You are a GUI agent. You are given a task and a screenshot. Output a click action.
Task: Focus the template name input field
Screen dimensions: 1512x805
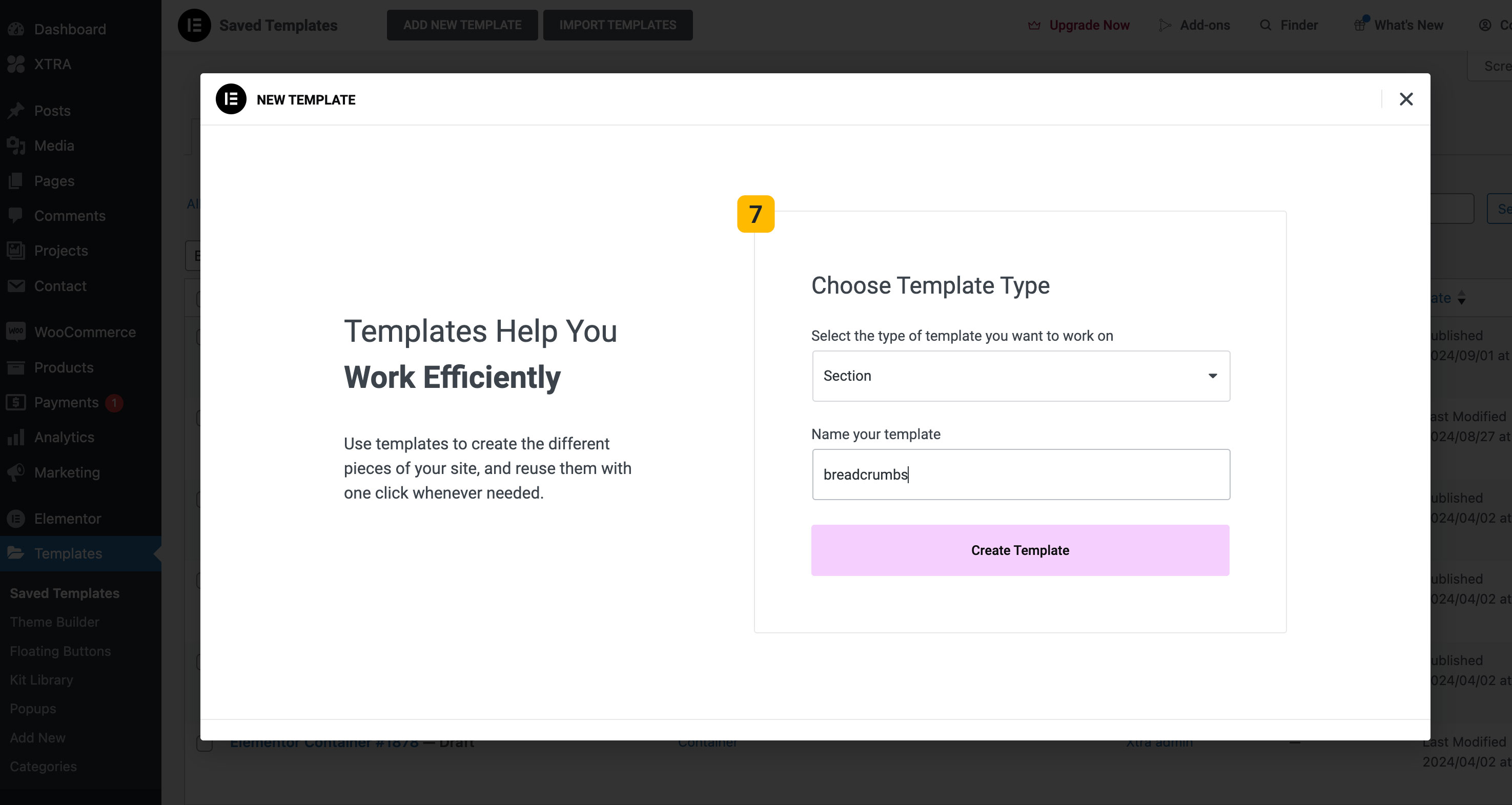1020,474
